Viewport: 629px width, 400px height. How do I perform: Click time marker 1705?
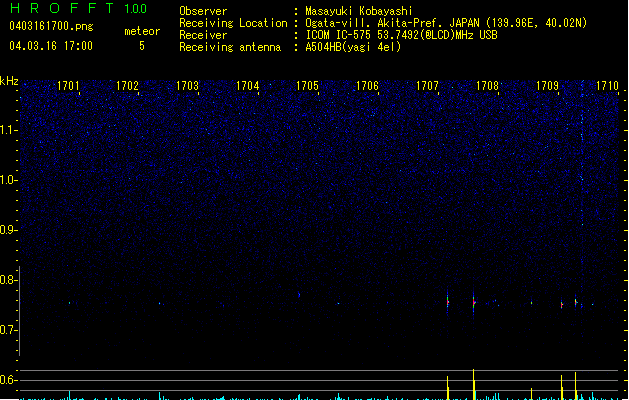point(307,86)
